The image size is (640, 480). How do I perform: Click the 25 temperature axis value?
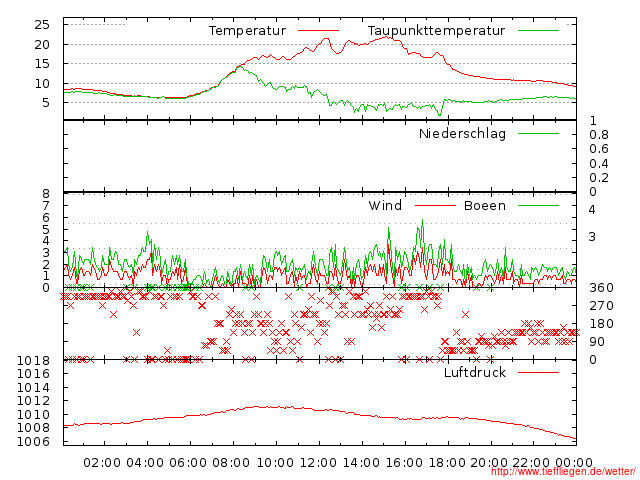tap(42, 25)
